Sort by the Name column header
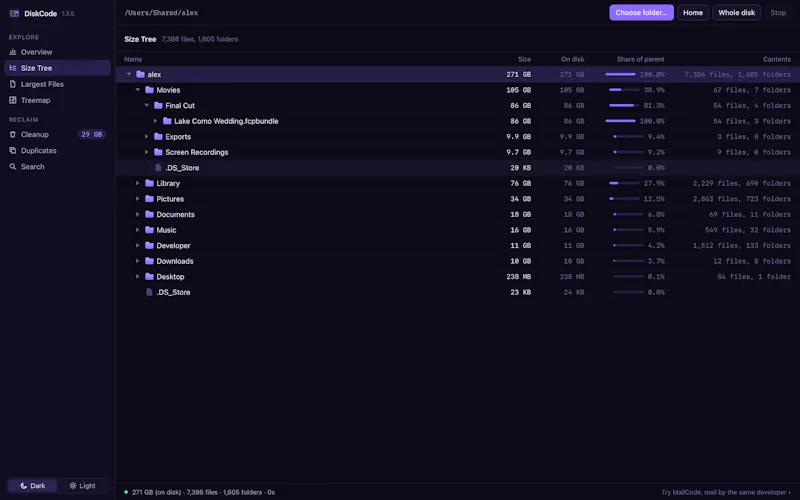Screen dimensions: 800x500 (133, 59)
